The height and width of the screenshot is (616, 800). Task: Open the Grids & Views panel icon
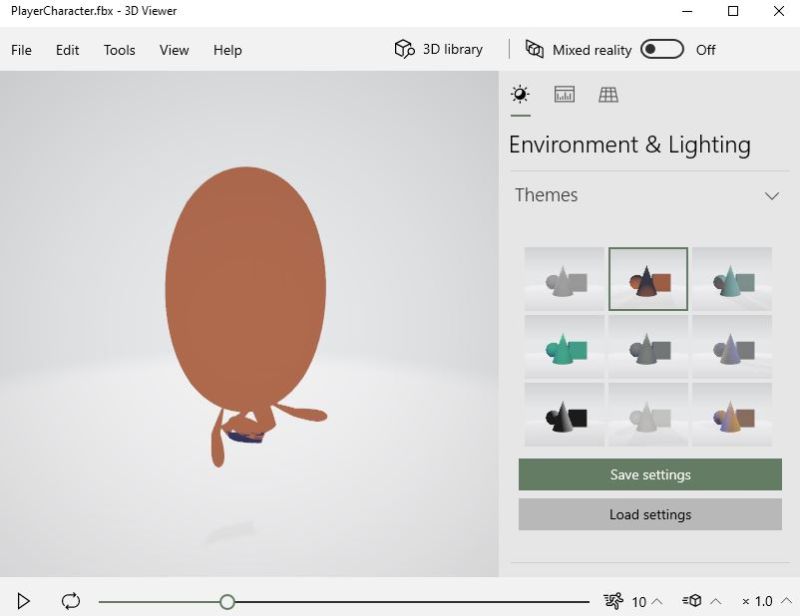click(608, 94)
